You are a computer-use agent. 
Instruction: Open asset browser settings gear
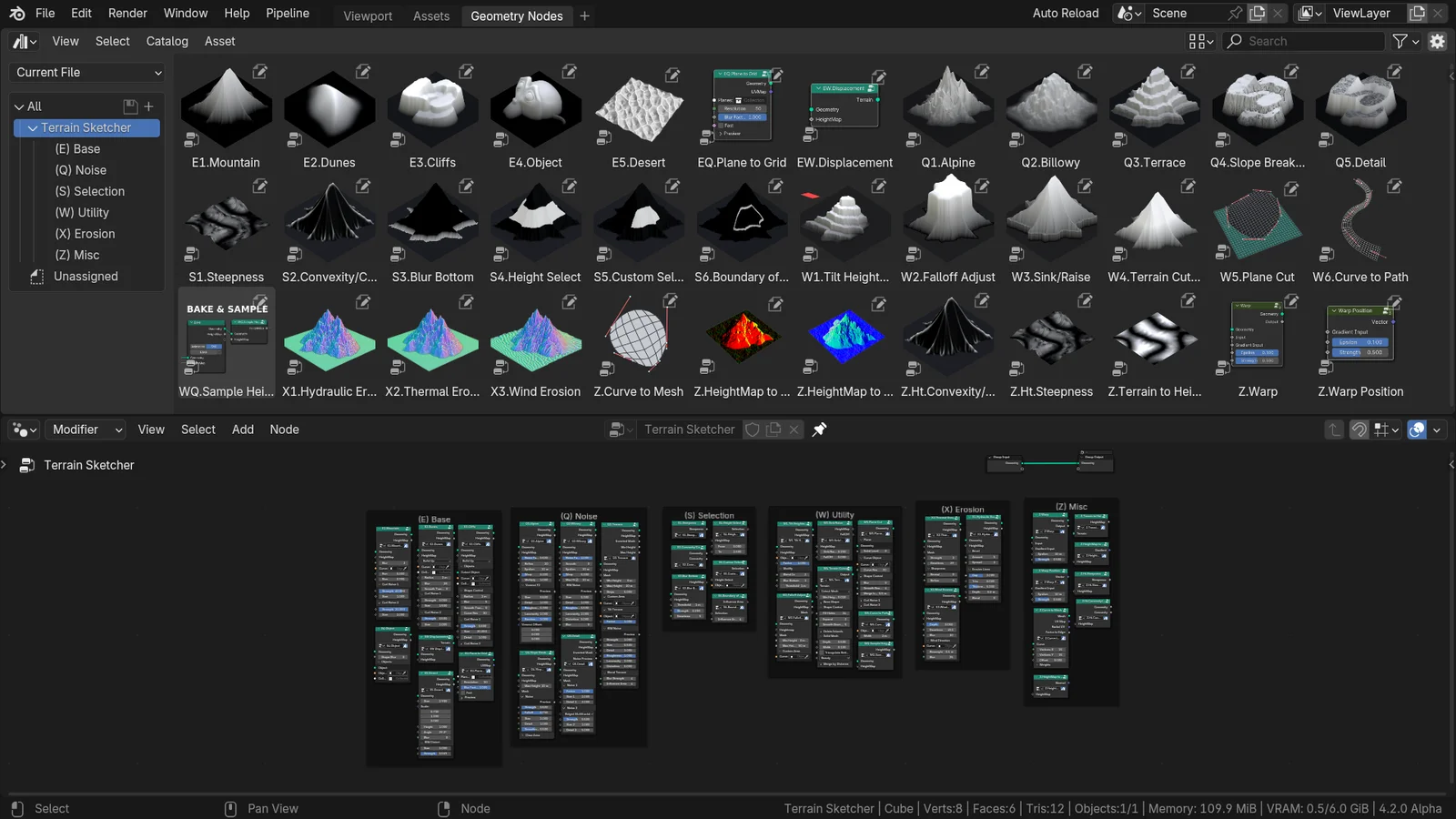[x=1438, y=41]
